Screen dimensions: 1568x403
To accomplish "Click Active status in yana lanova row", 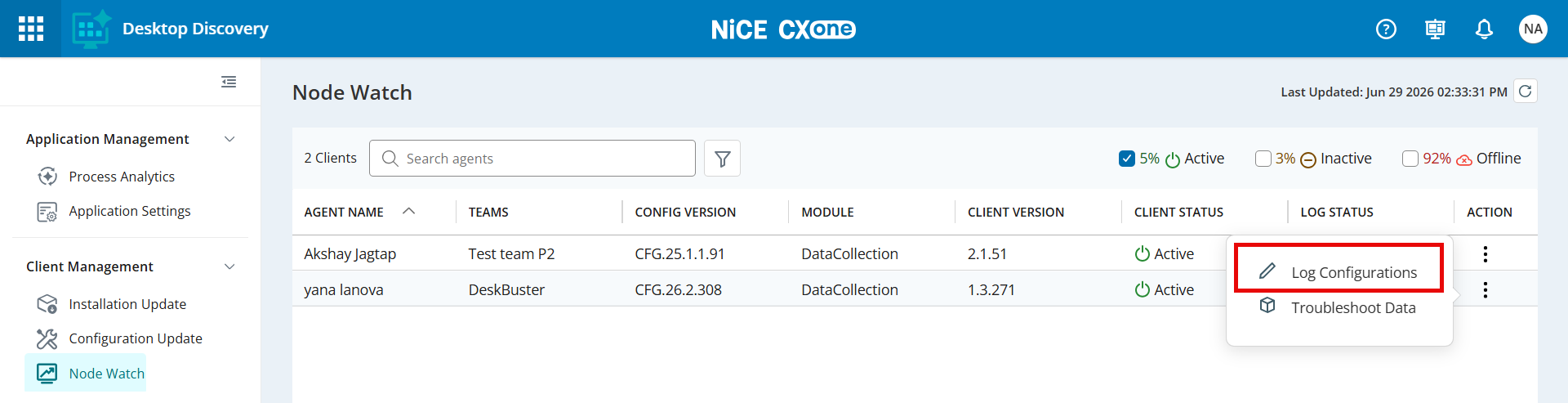I will tap(1165, 289).
